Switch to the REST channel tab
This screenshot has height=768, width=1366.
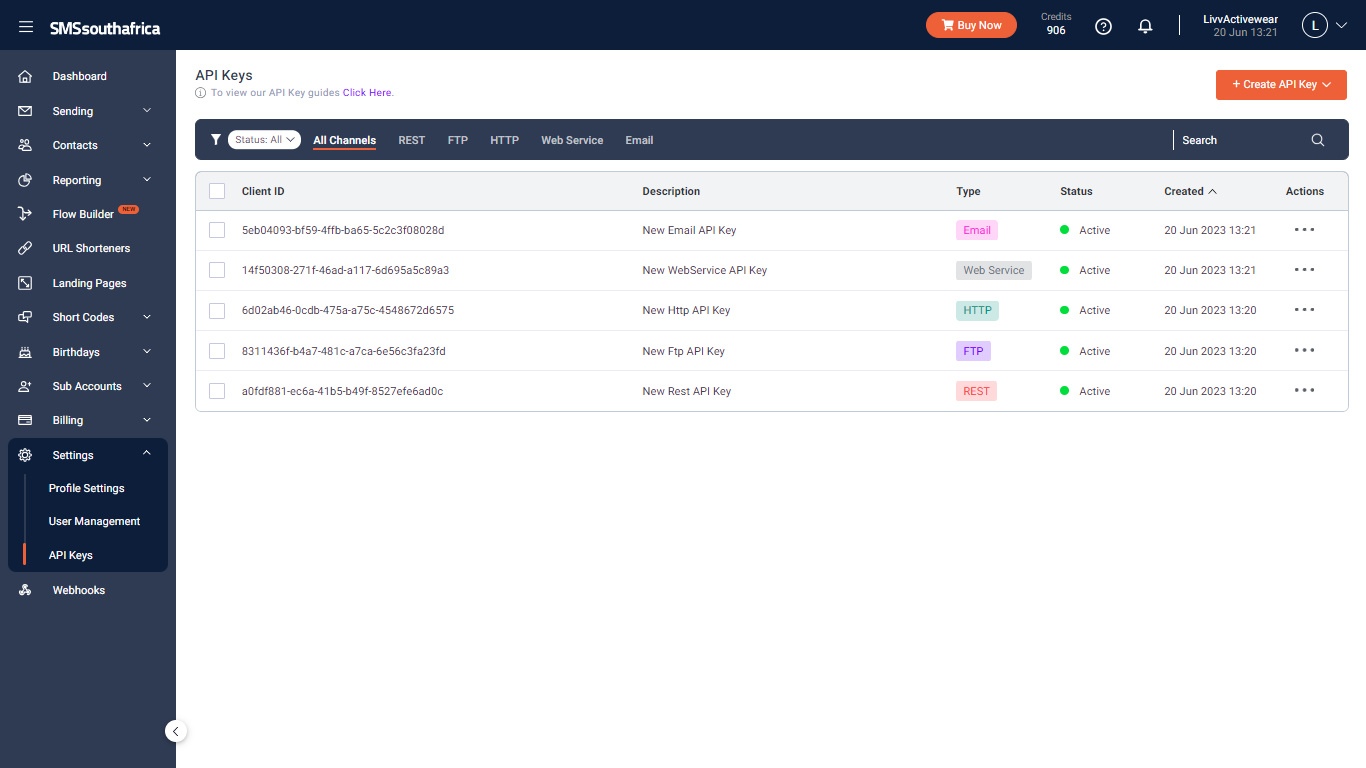tap(411, 140)
